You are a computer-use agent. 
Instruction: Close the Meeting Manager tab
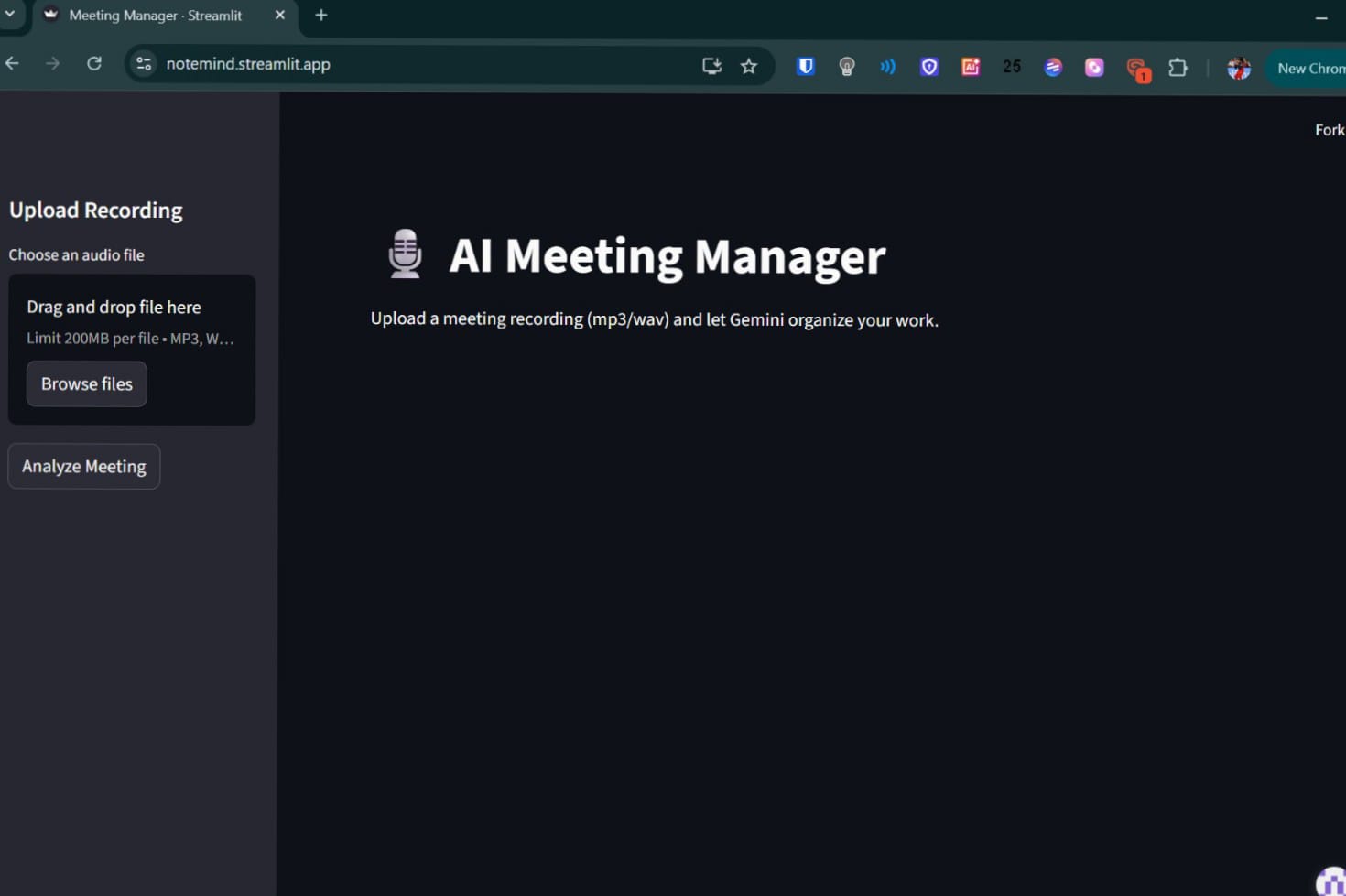point(280,16)
